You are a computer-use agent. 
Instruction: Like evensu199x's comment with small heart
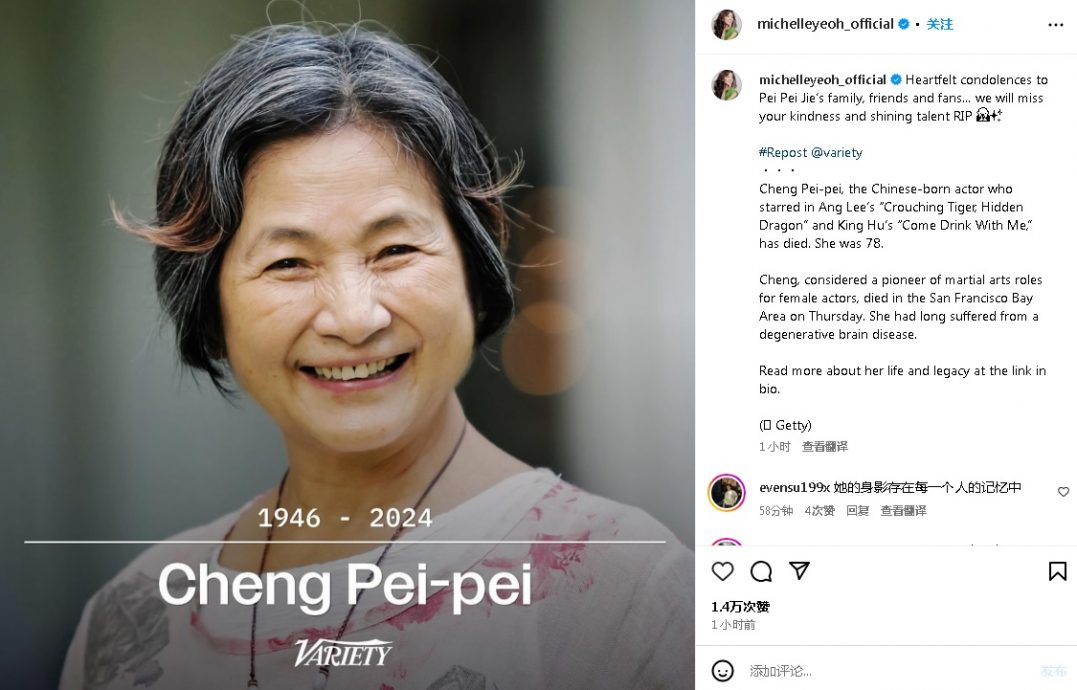1063,492
